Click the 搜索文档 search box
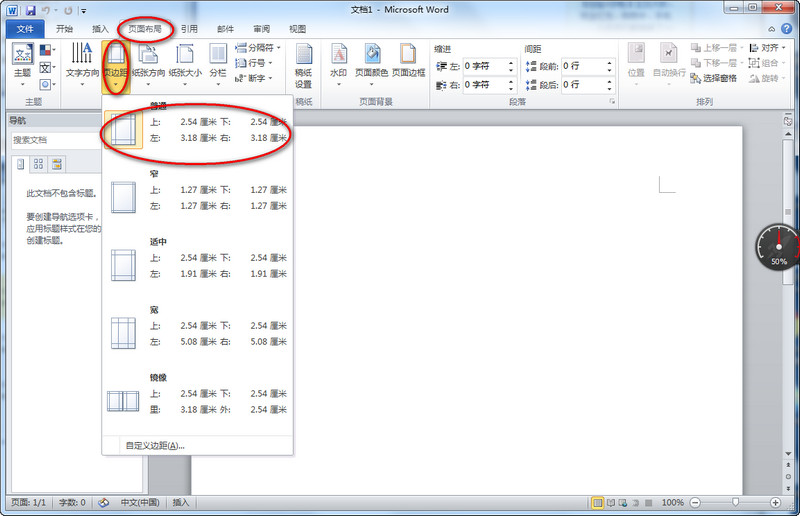 pos(56,140)
